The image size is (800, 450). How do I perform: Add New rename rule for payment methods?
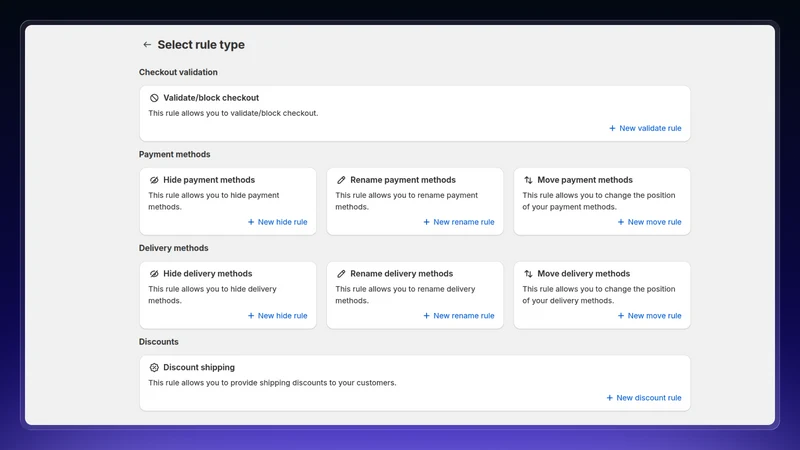[459, 222]
